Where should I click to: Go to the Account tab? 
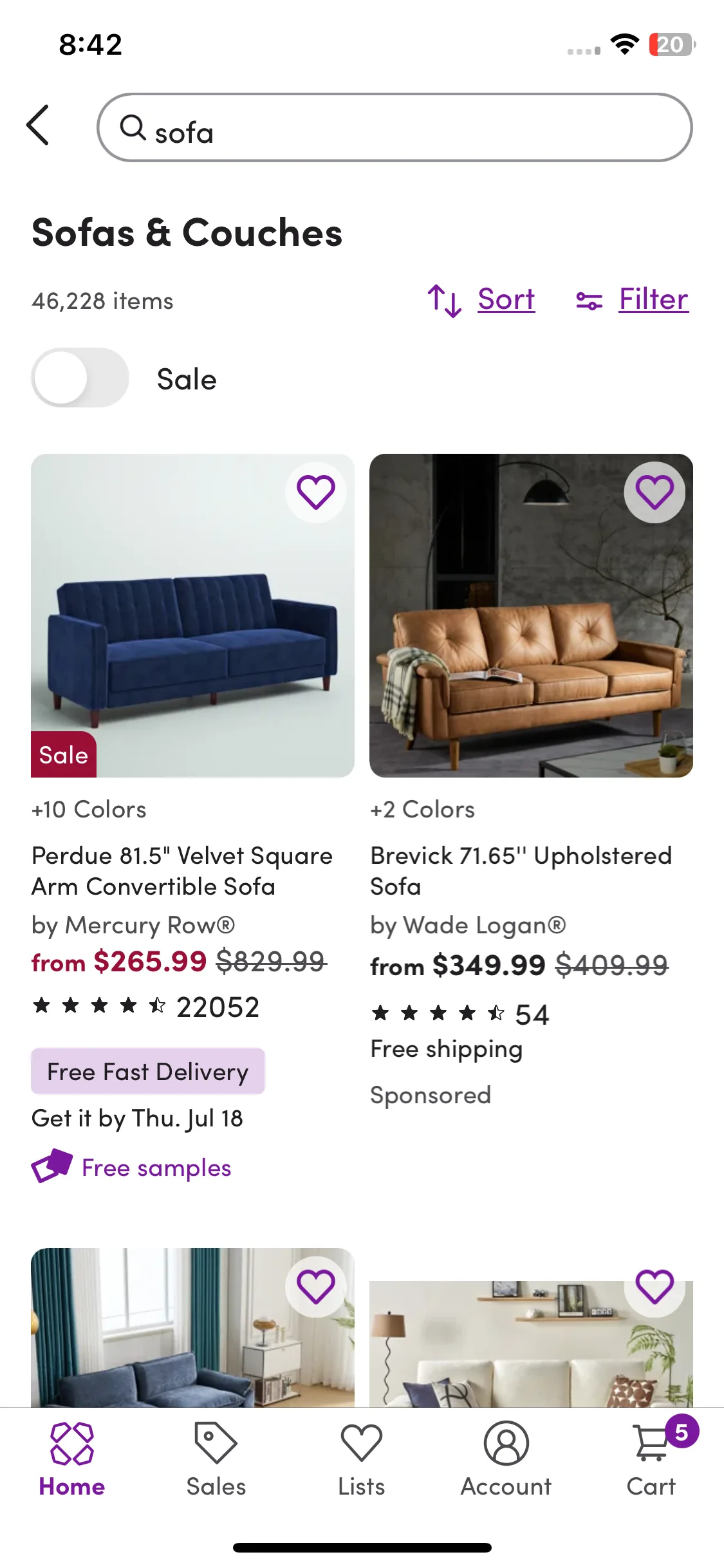point(506,1459)
